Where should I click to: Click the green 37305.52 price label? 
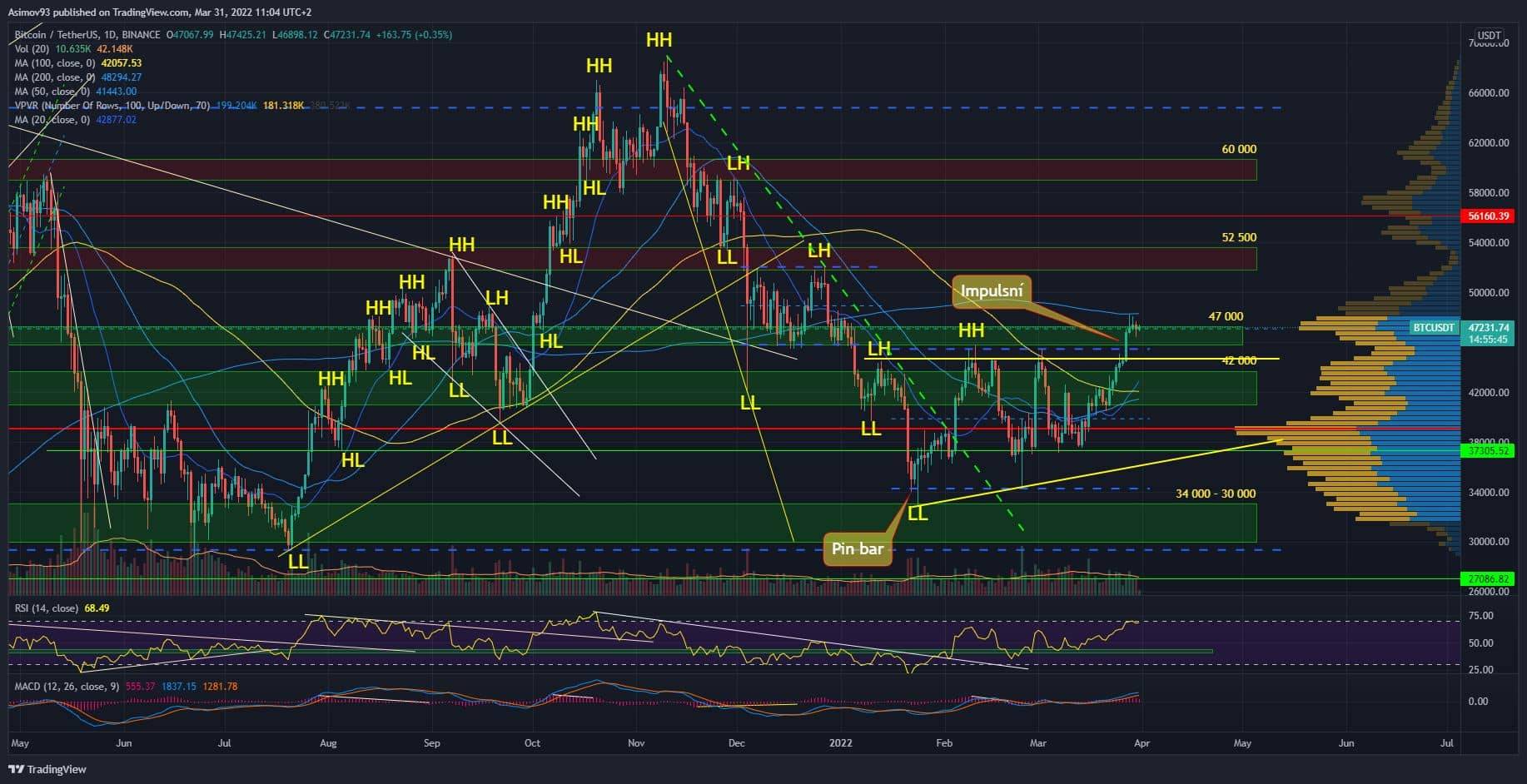click(1488, 450)
